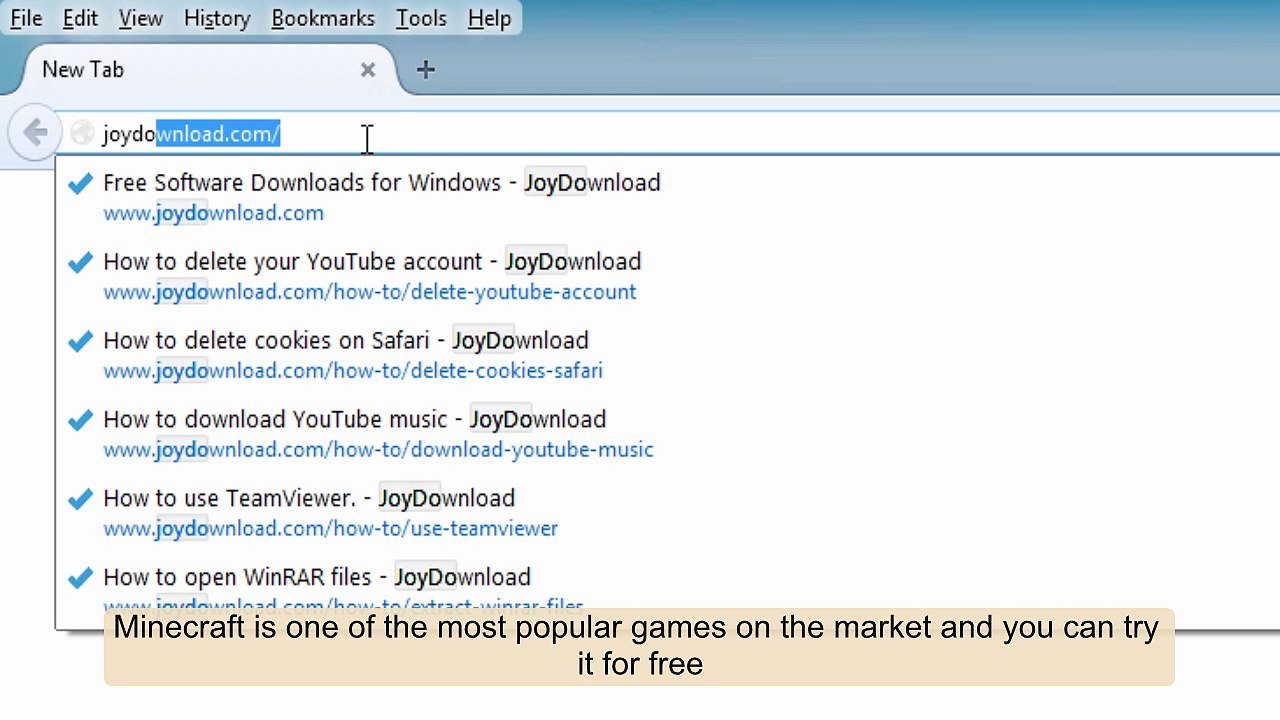Open the Help menu
The width and height of the screenshot is (1280, 720).
[489, 18]
